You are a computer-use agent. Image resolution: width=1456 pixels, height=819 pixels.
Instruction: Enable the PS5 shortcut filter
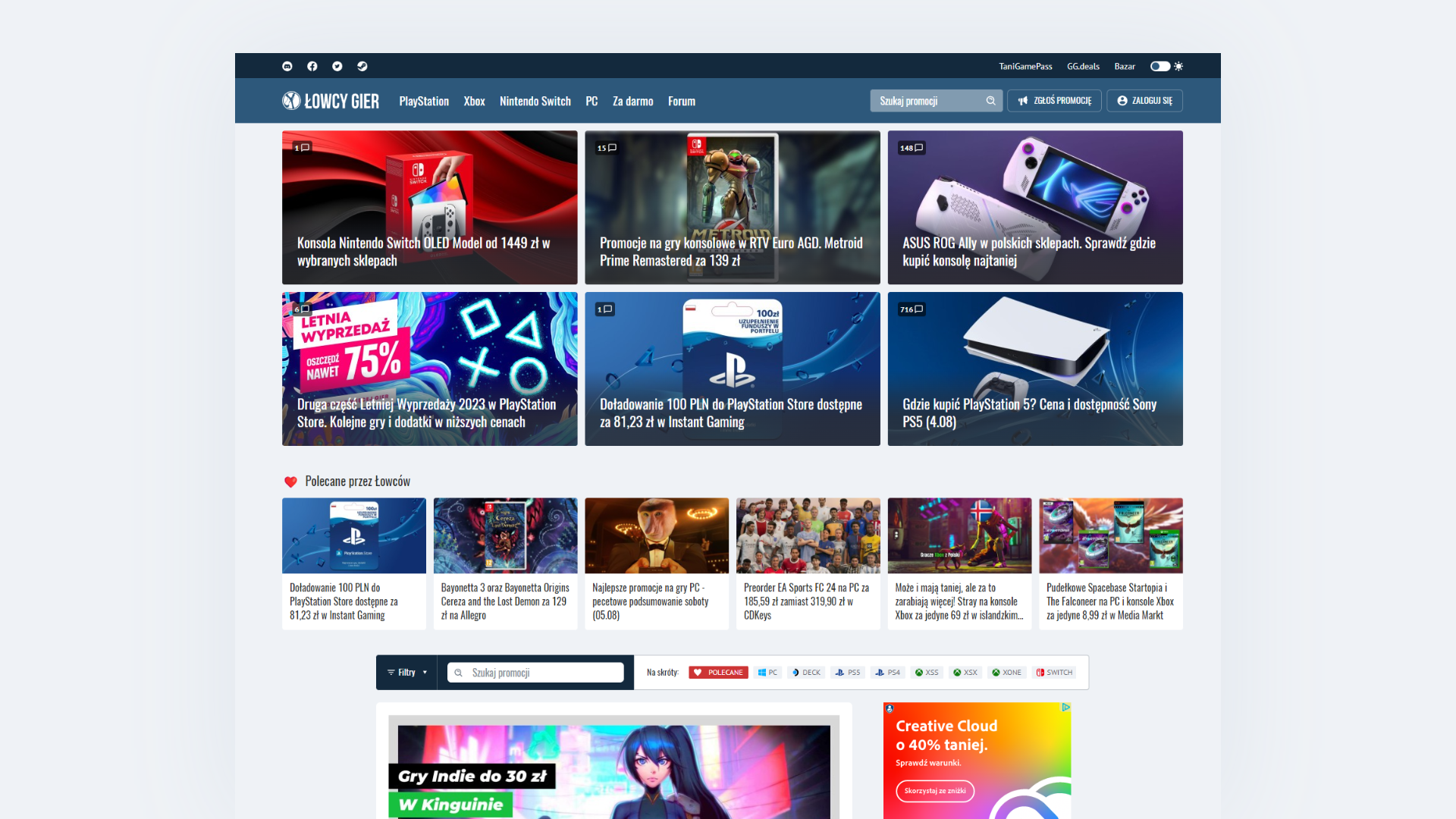pyautogui.click(x=848, y=673)
